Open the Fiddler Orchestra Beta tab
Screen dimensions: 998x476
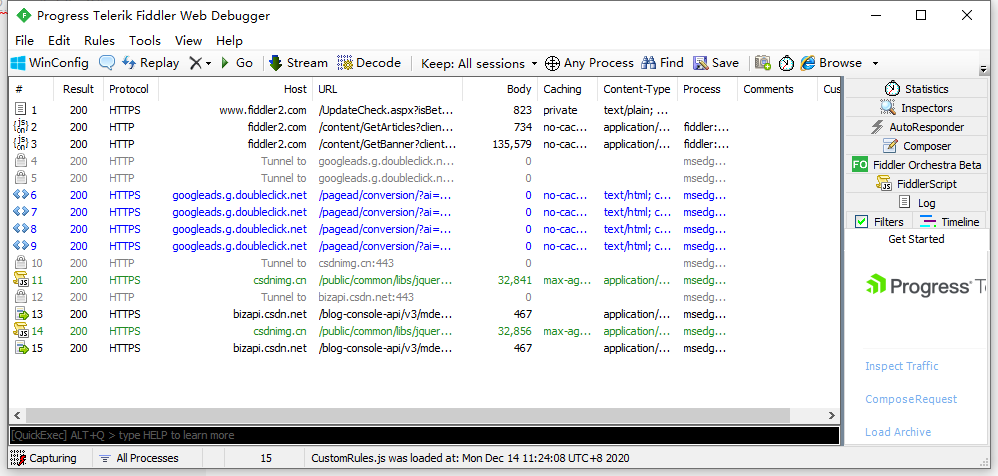[x=917, y=165]
